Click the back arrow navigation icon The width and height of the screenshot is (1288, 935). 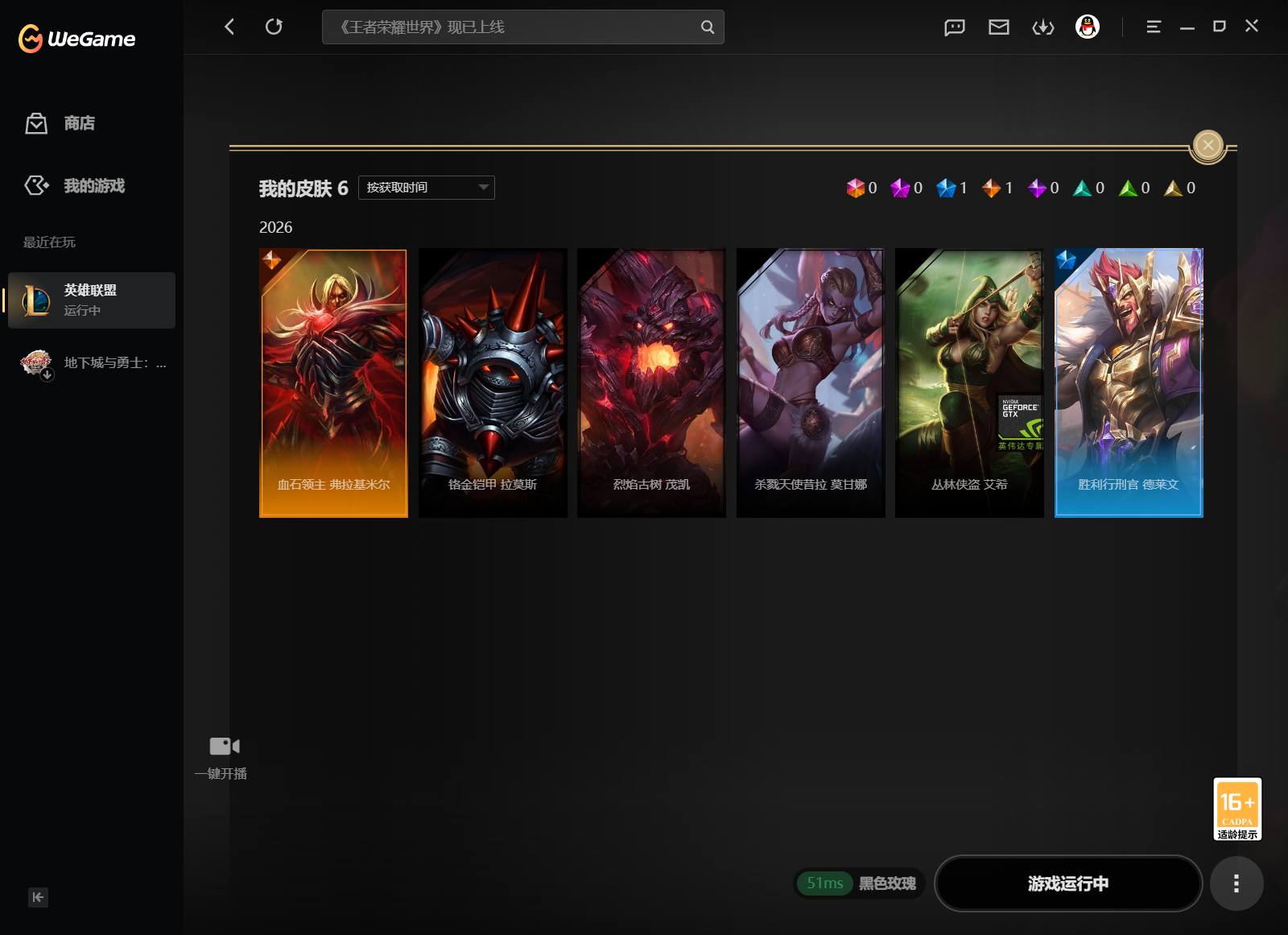[229, 27]
